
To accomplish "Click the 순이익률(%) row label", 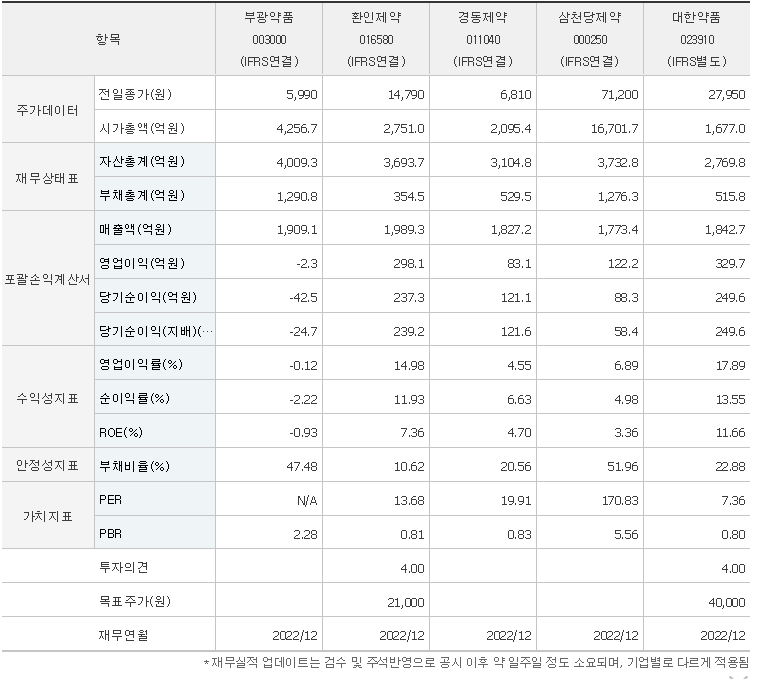I will pyautogui.click(x=134, y=398).
